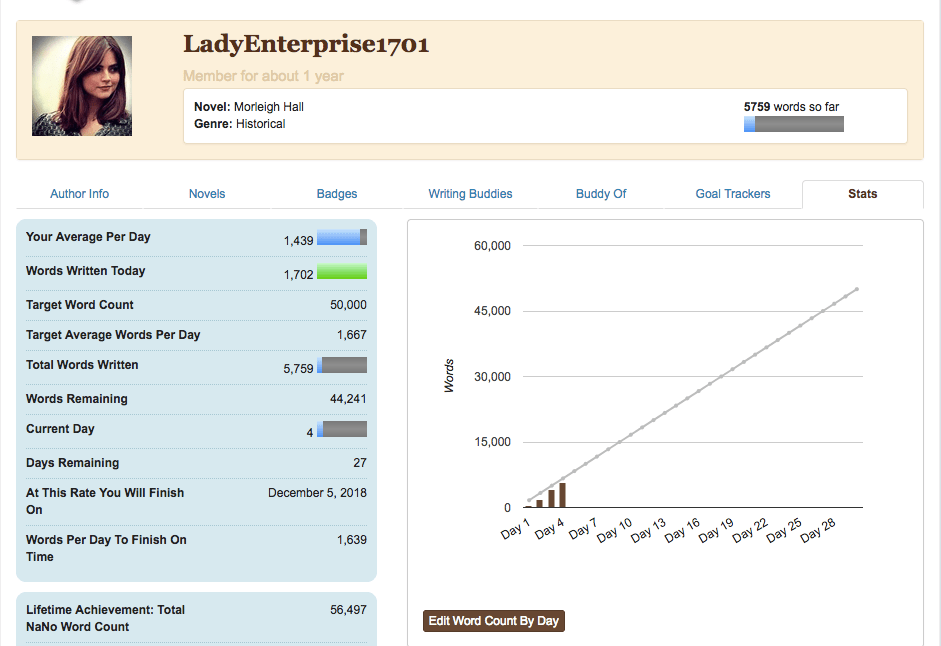Click the LadyEnterprise1701 profile avatar photo
Screen dimensions: 941x646
(82, 86)
